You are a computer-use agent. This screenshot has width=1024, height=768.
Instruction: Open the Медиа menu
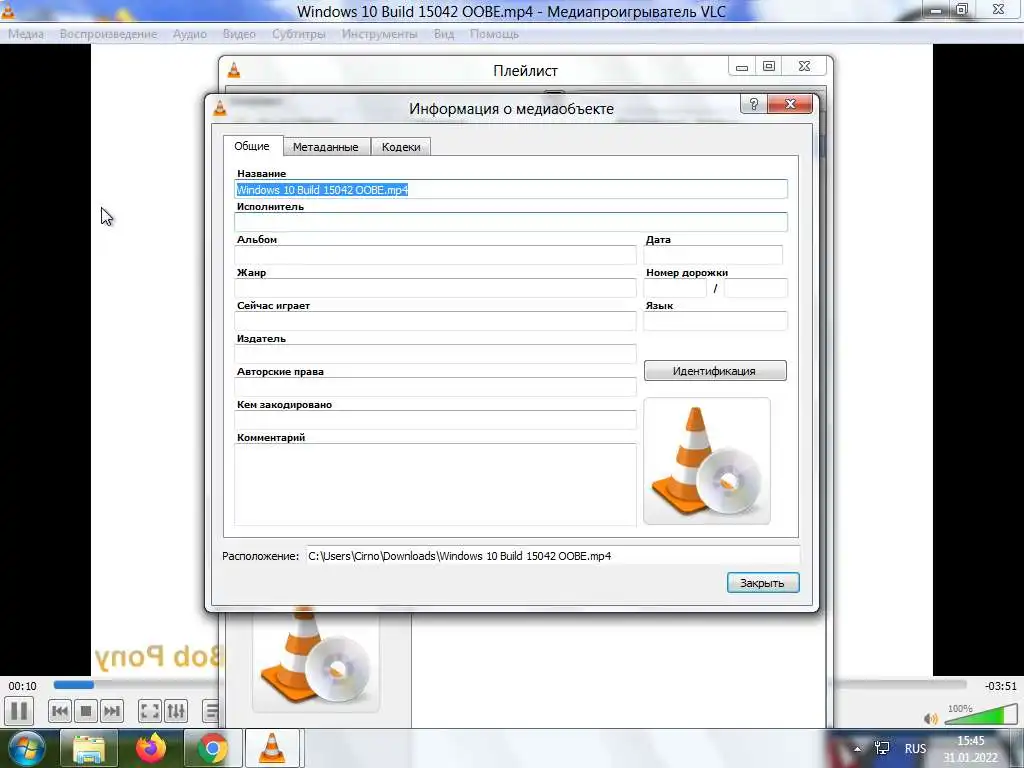[26, 34]
